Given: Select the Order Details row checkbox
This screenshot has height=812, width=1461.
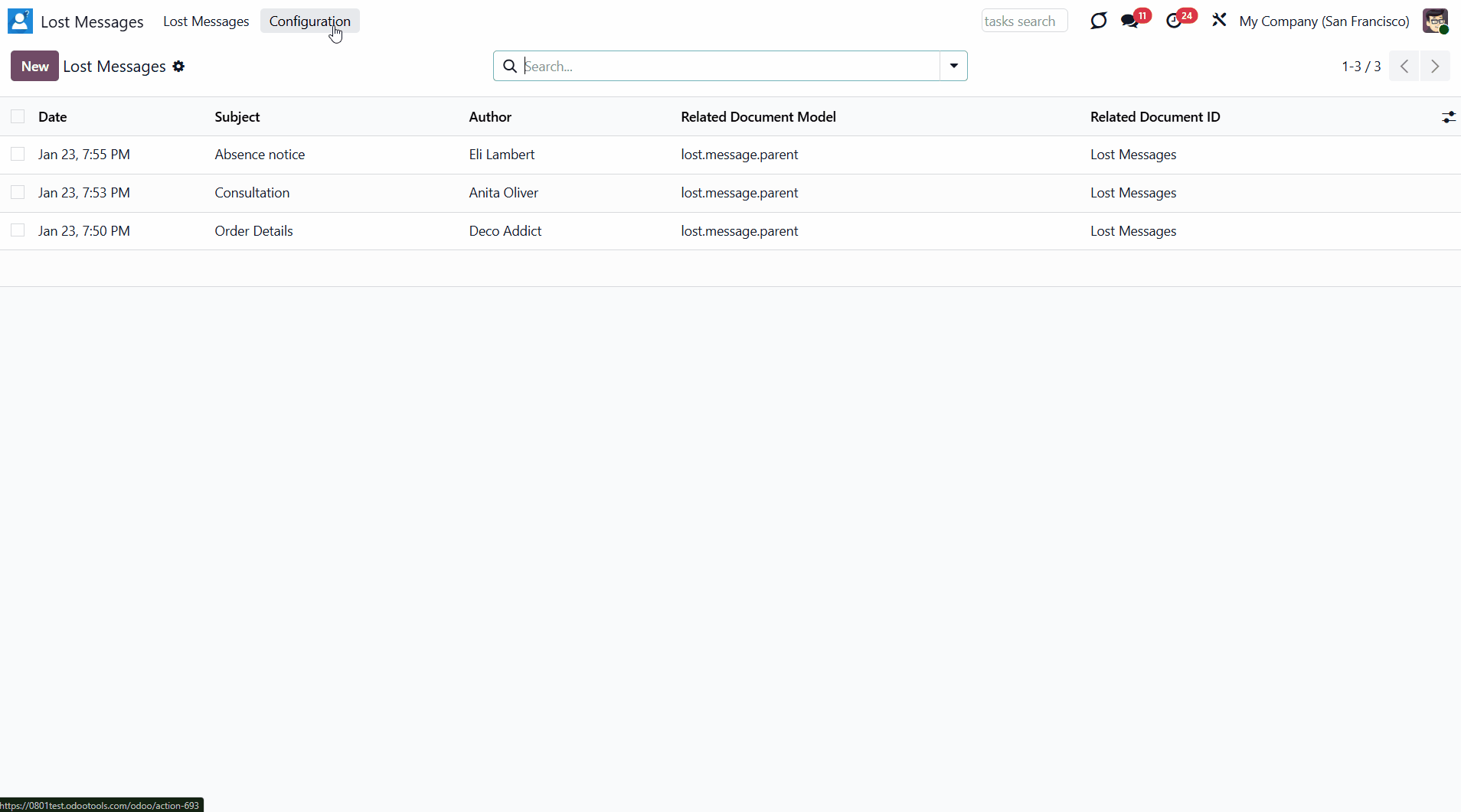Looking at the screenshot, I should [x=18, y=231].
